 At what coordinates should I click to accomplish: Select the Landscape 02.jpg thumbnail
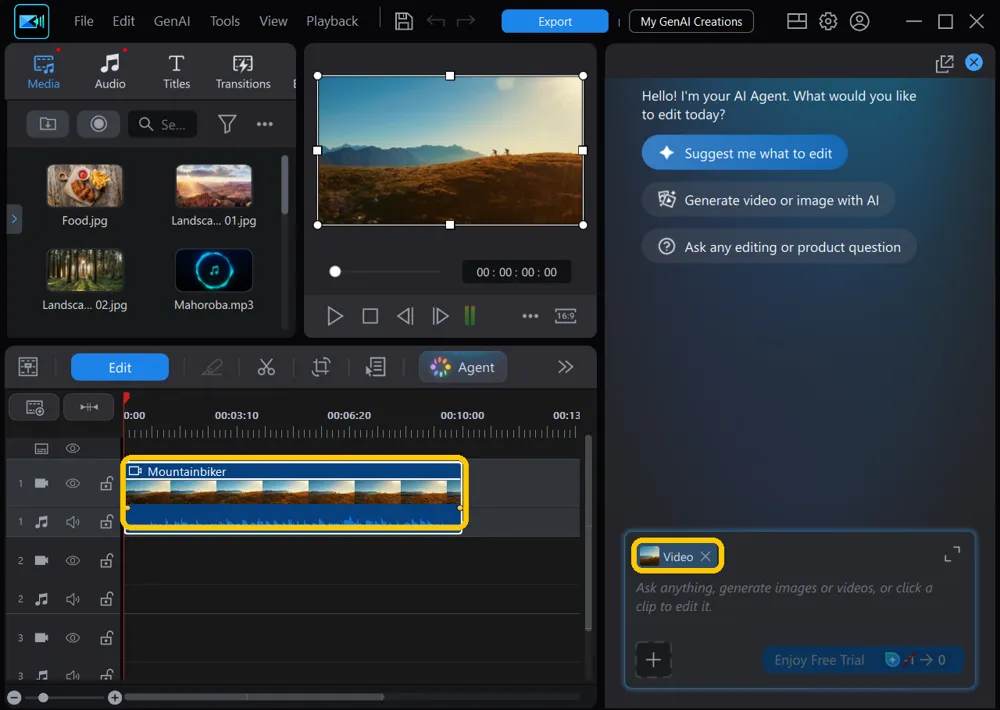[x=84, y=270]
